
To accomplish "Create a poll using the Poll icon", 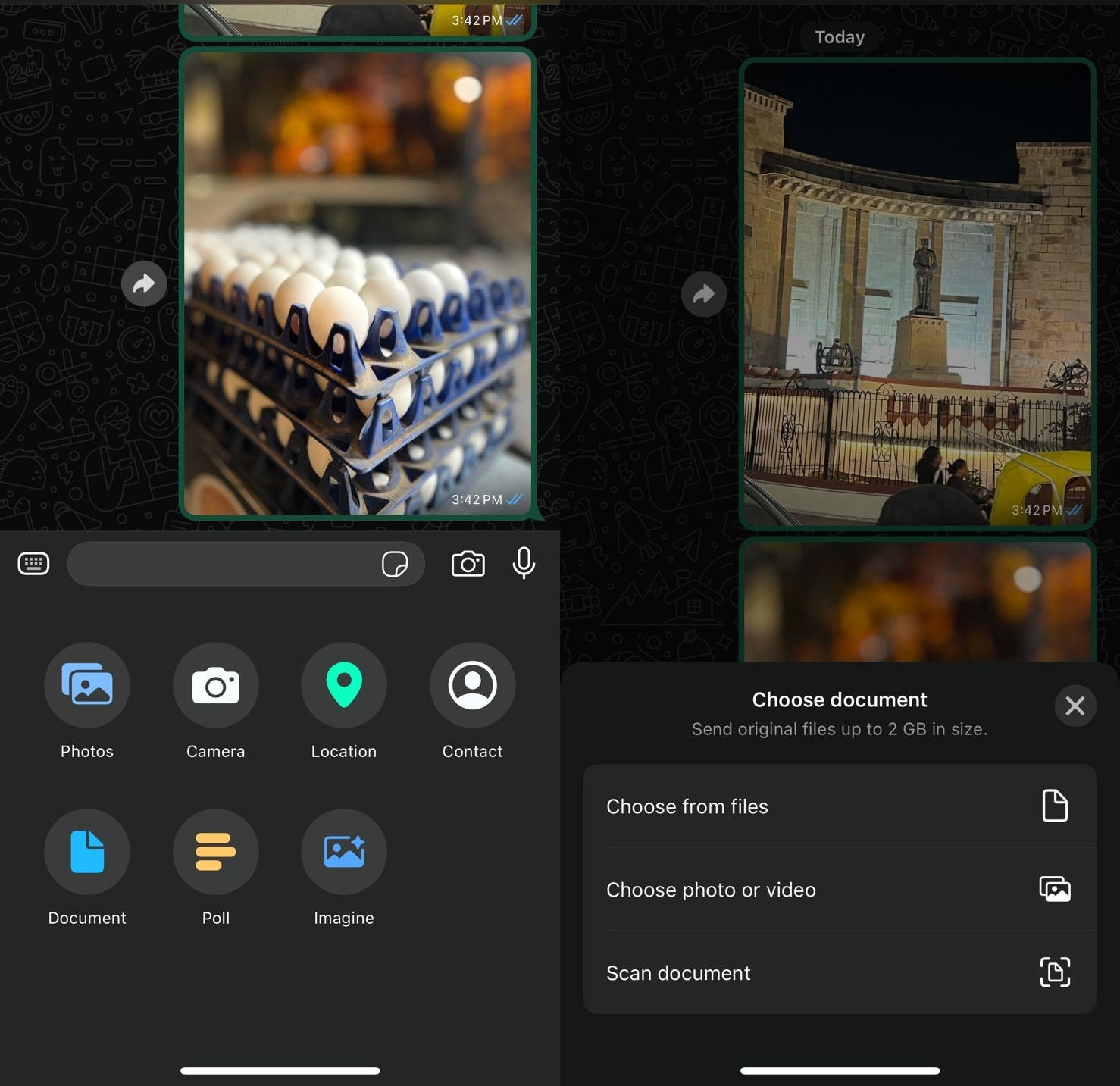I will point(215,852).
